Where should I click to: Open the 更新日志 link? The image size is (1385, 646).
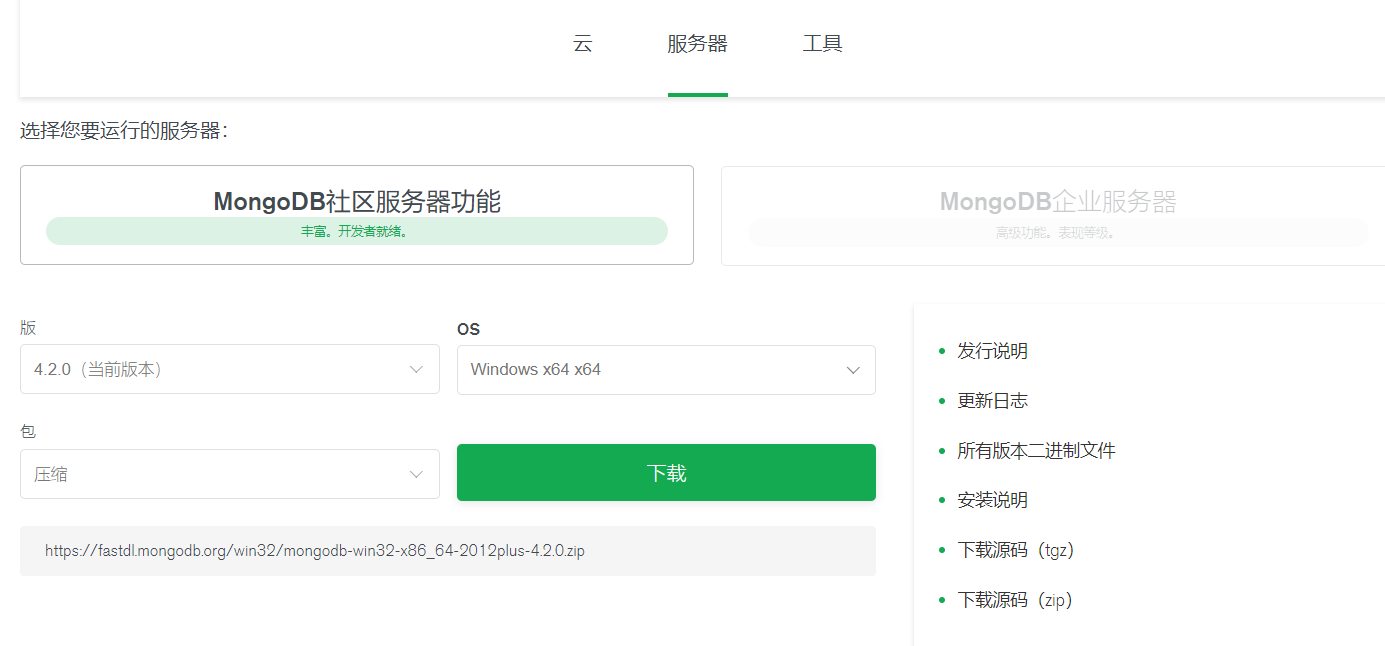click(x=992, y=401)
